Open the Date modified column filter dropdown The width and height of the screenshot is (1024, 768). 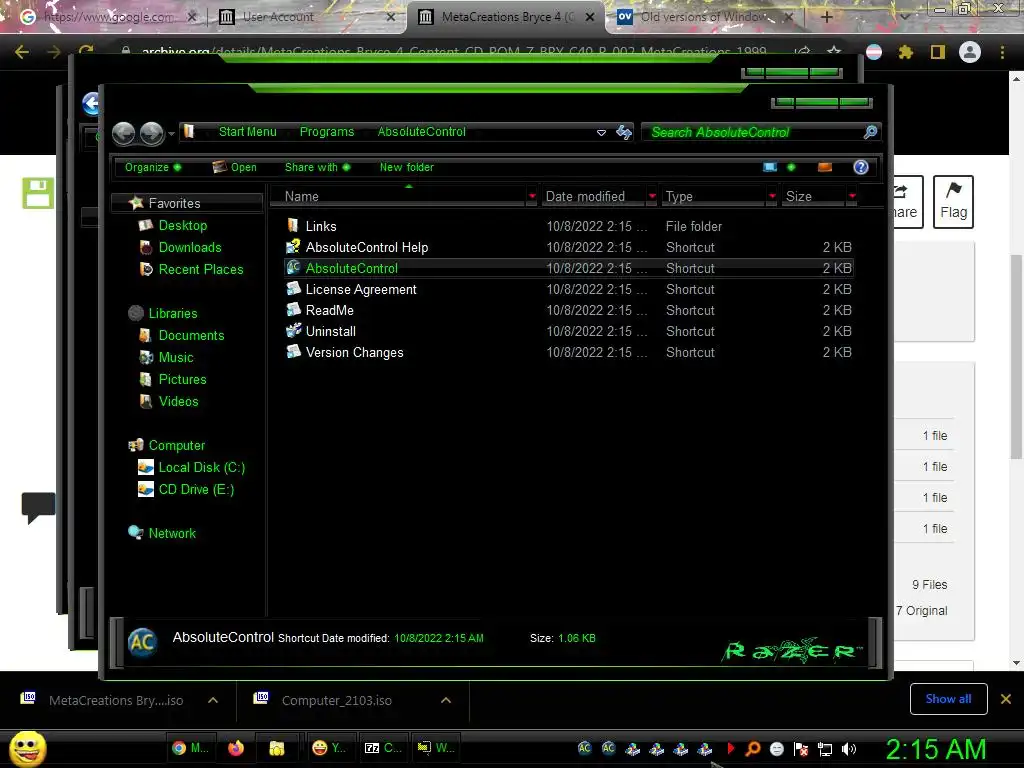[652, 197]
